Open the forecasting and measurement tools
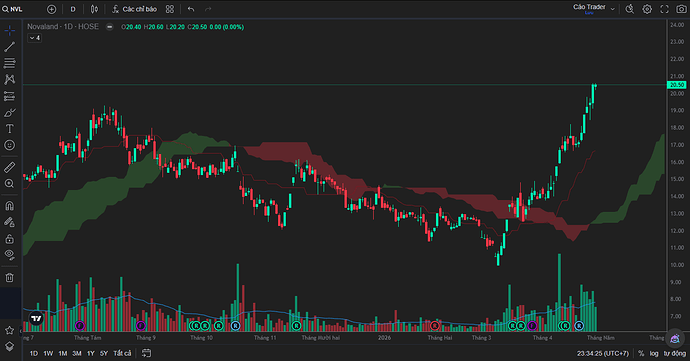 [9, 96]
